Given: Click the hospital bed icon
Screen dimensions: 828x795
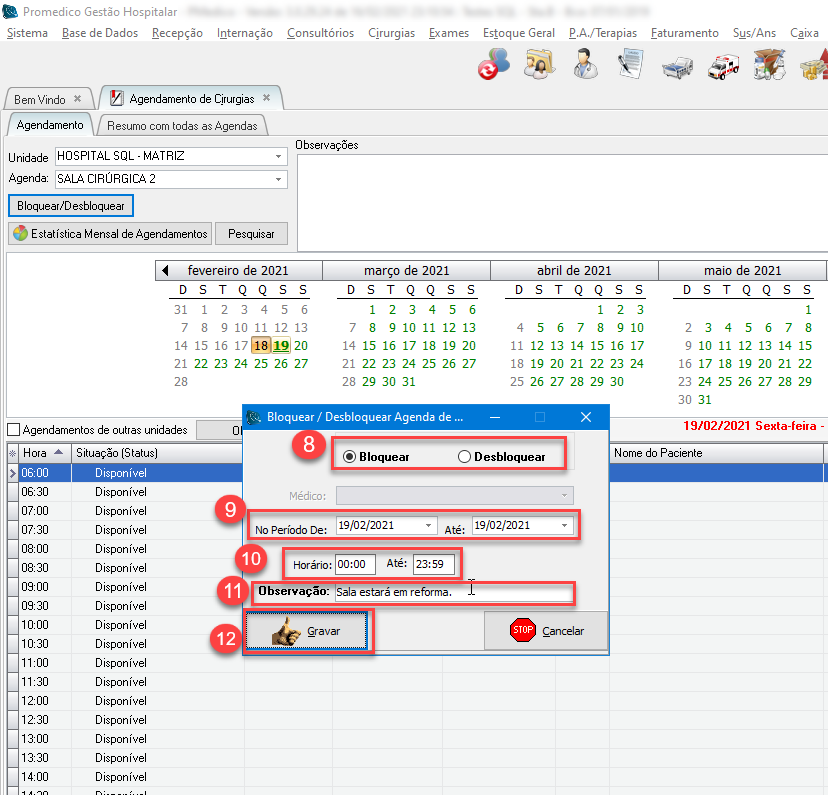Looking at the screenshot, I should (678, 67).
